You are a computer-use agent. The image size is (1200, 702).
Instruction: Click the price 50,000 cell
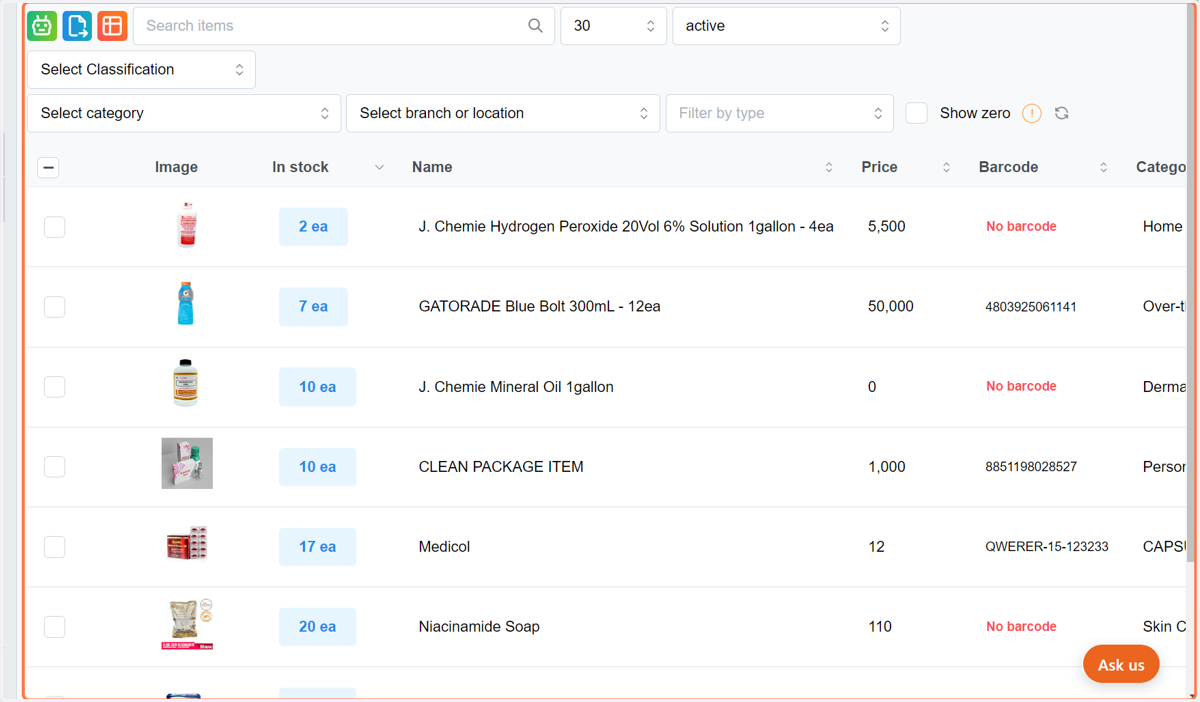(x=891, y=307)
